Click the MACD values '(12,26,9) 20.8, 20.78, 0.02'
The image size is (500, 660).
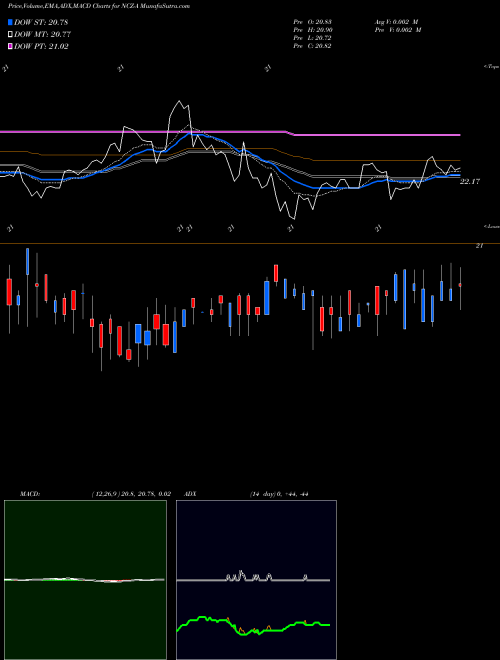(x=131, y=494)
